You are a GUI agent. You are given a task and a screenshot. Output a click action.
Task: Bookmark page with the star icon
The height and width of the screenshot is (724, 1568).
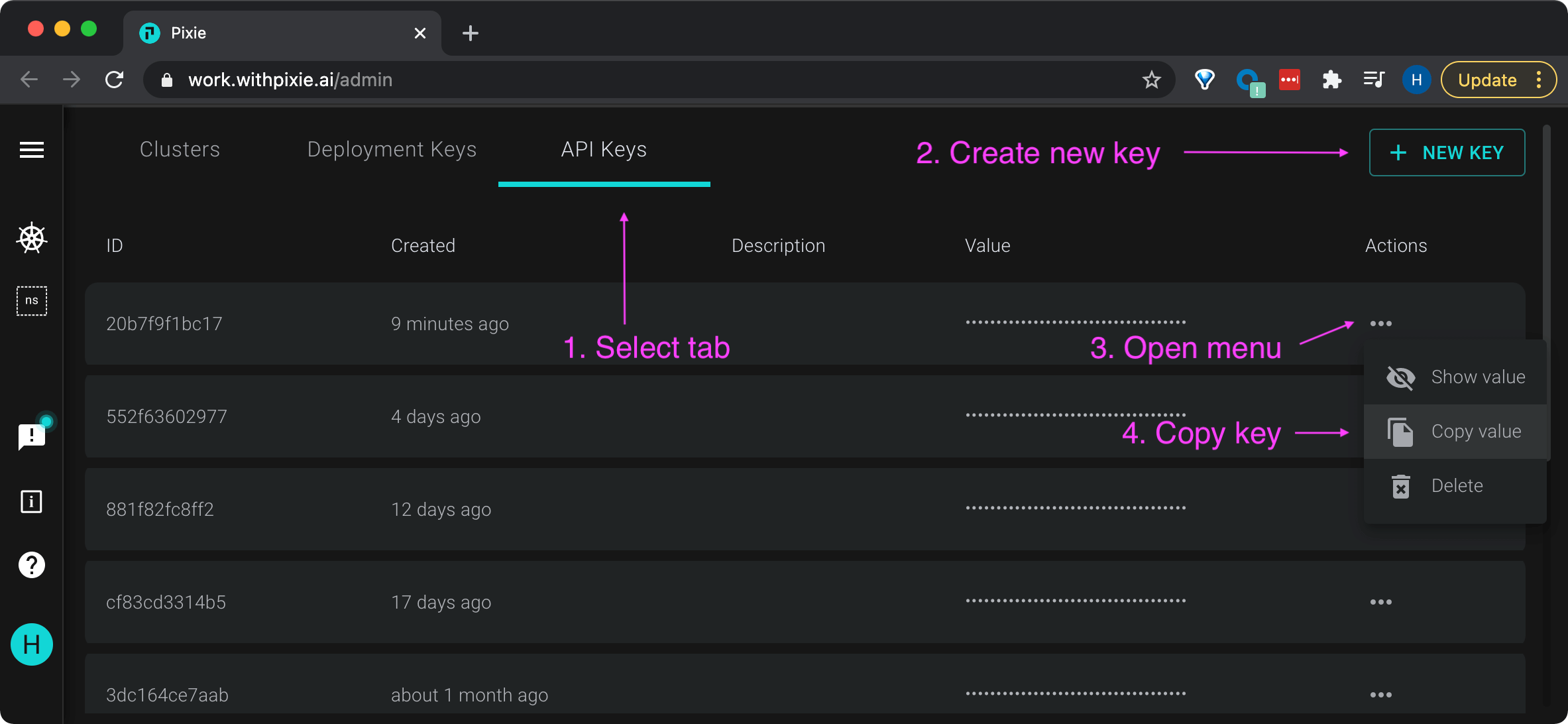click(x=1152, y=80)
